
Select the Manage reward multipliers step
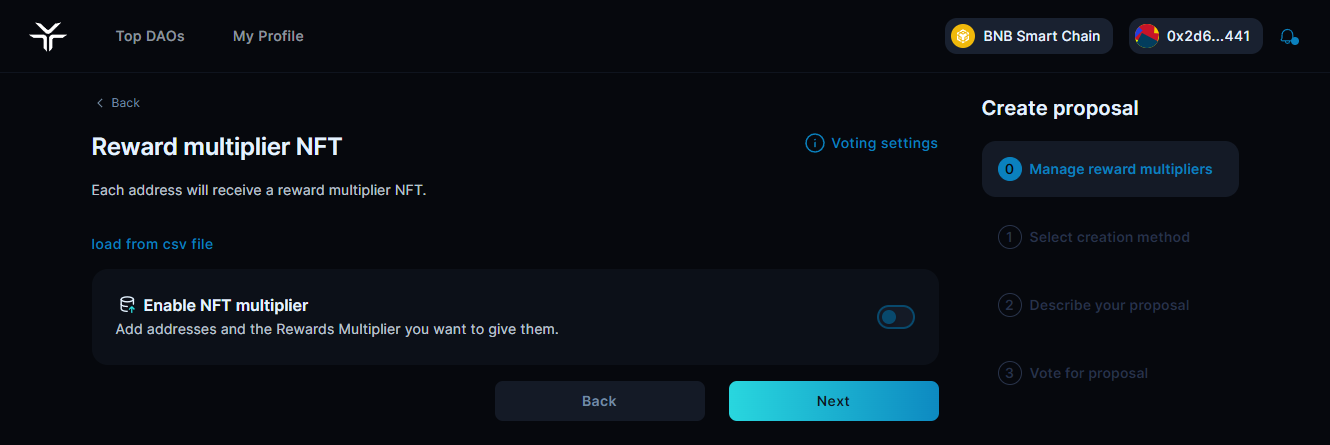1120,169
